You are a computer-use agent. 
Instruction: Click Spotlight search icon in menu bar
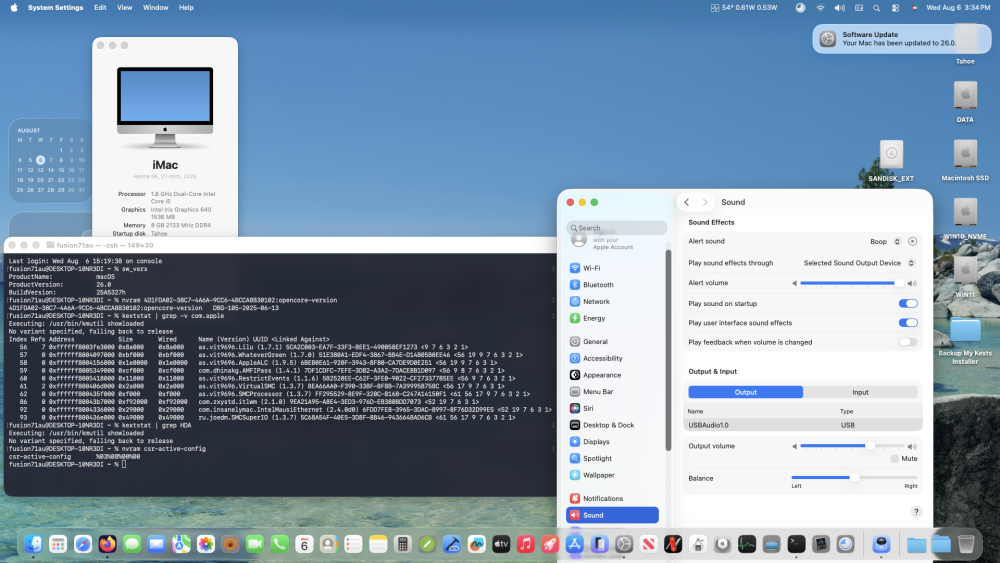coord(876,8)
